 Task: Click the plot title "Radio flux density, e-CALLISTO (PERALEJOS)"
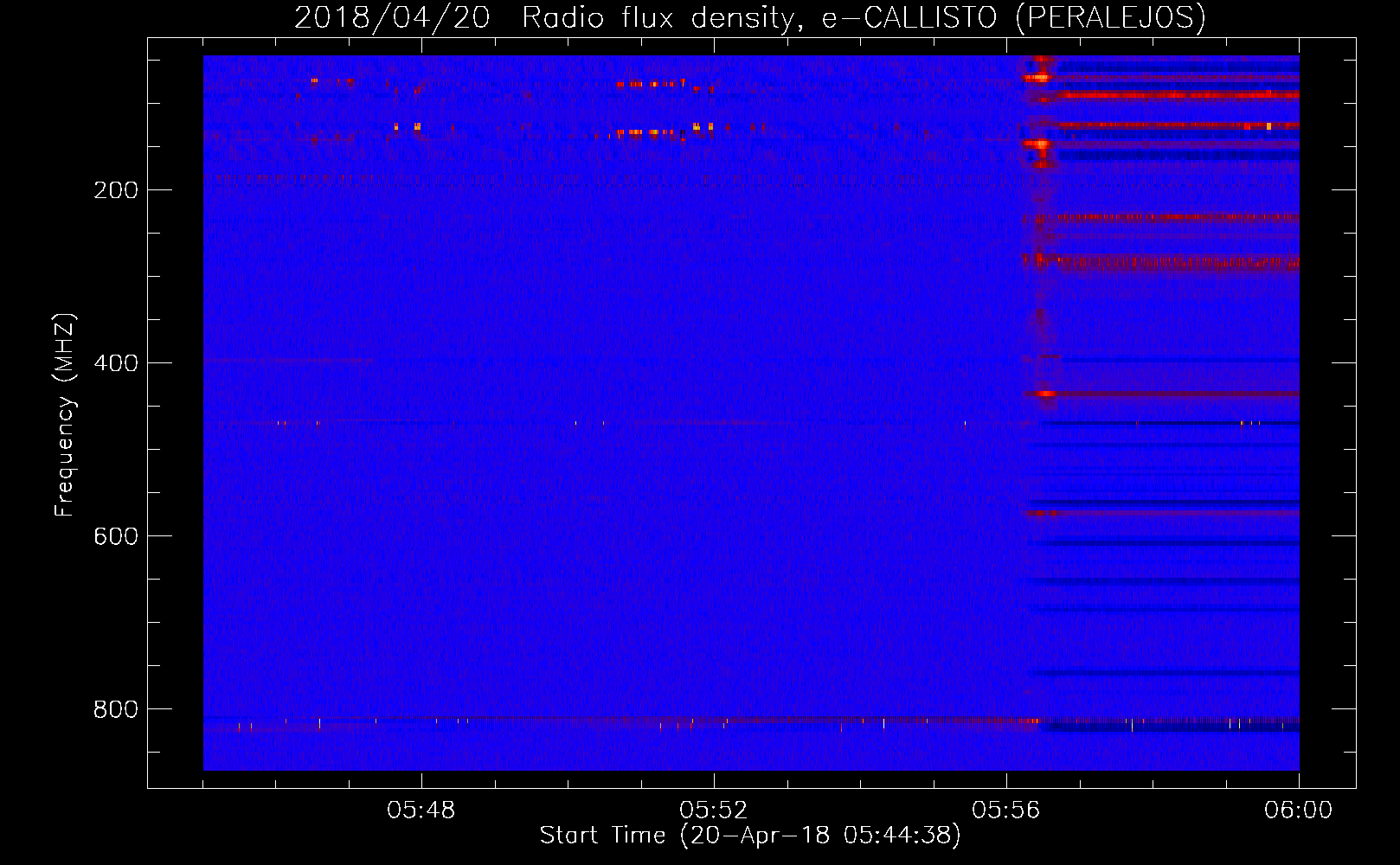point(864,17)
